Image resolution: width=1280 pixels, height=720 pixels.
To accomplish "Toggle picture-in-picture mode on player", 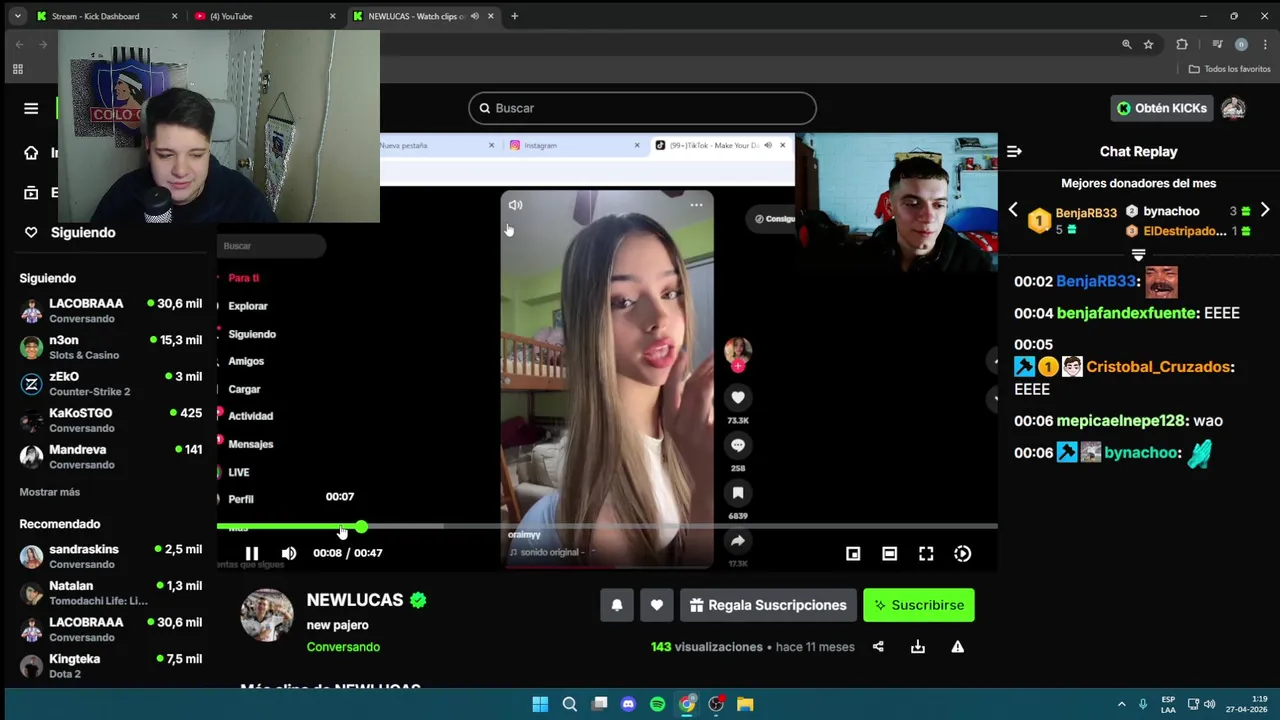I will pyautogui.click(x=853, y=553).
